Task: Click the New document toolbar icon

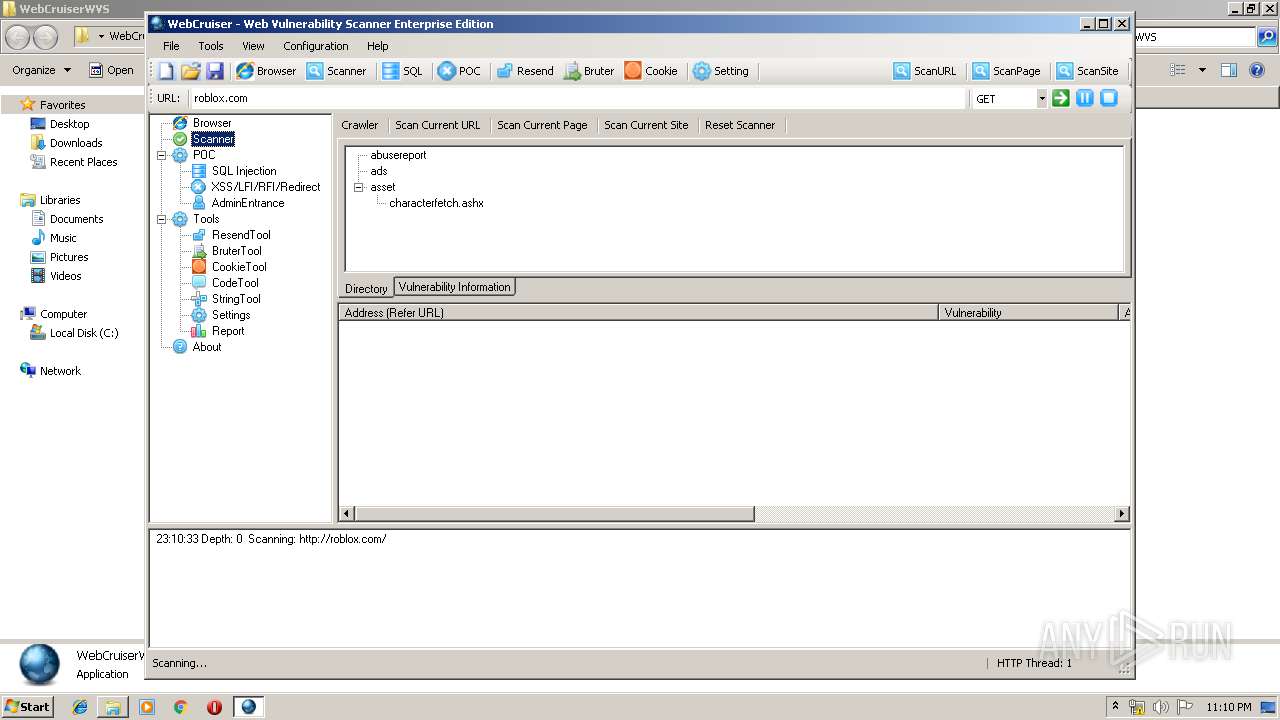Action: click(x=166, y=71)
